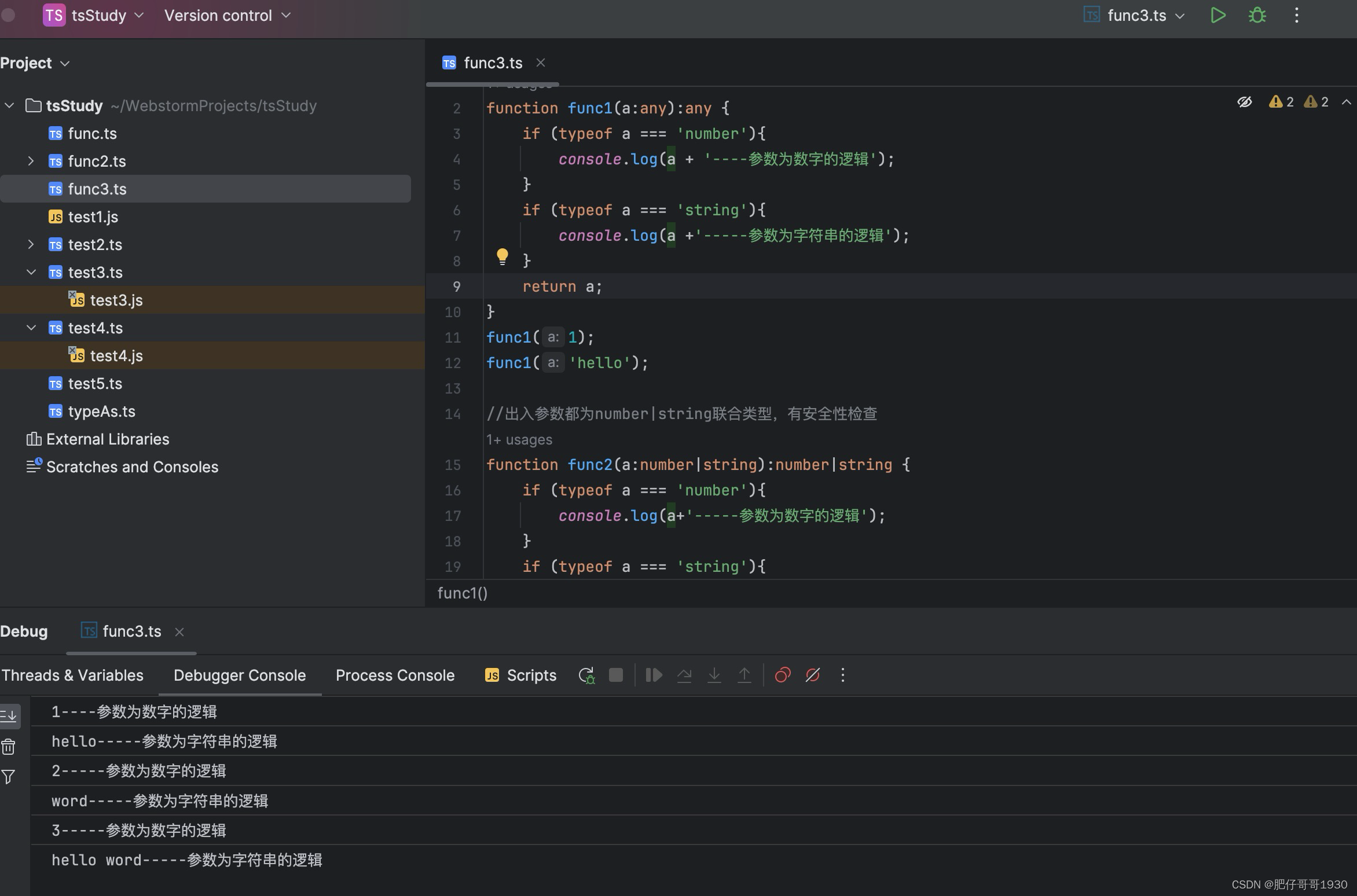Click line number 9 in the gutter
This screenshot has height=896, width=1357.
click(x=457, y=287)
